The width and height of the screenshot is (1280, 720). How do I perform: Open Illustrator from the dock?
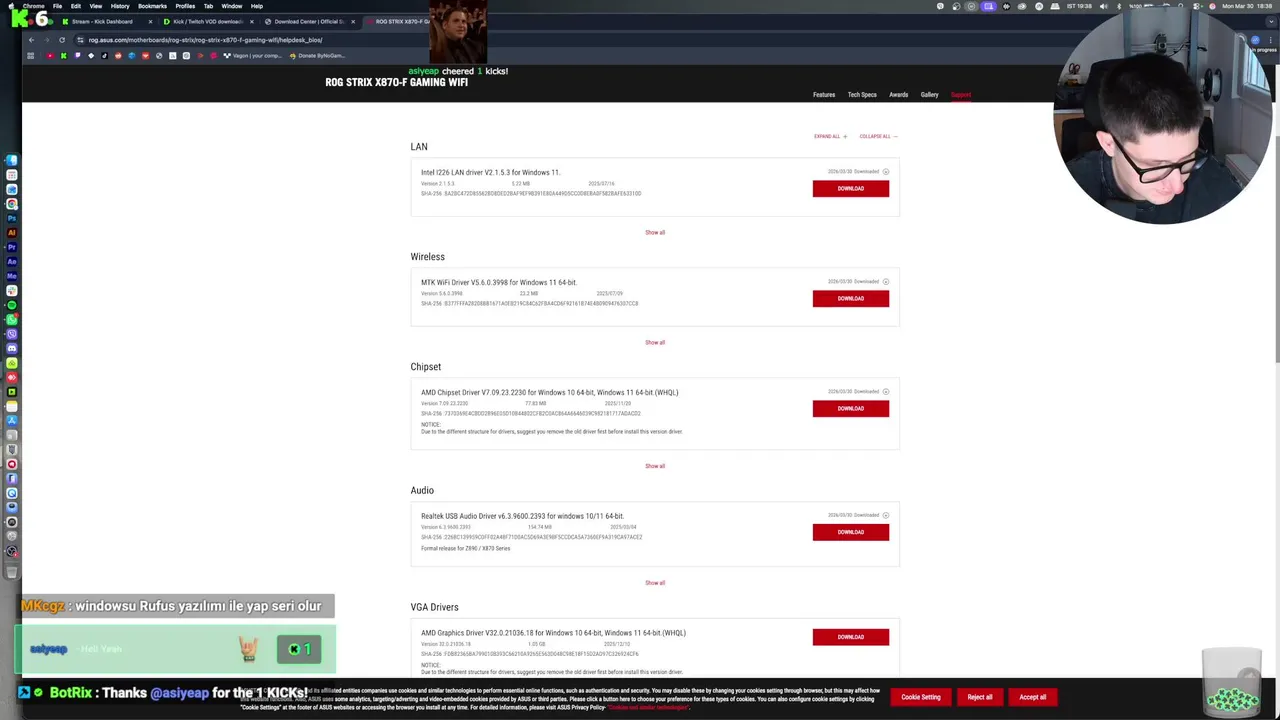point(12,232)
